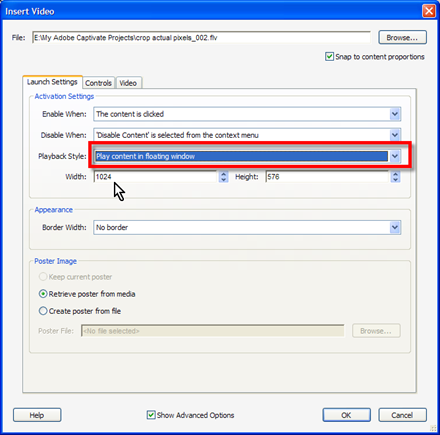Decrease Width with the down stepper arrow

click(223, 180)
